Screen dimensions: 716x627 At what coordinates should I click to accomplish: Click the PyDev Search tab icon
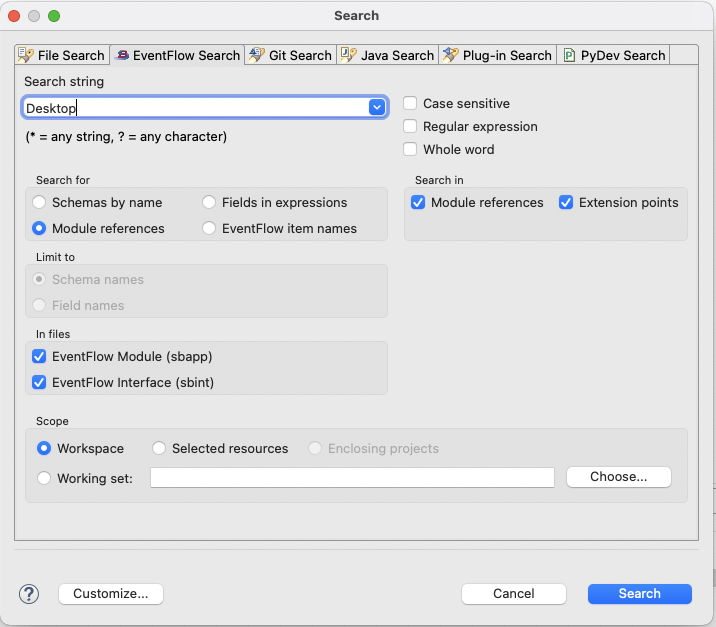click(x=569, y=55)
